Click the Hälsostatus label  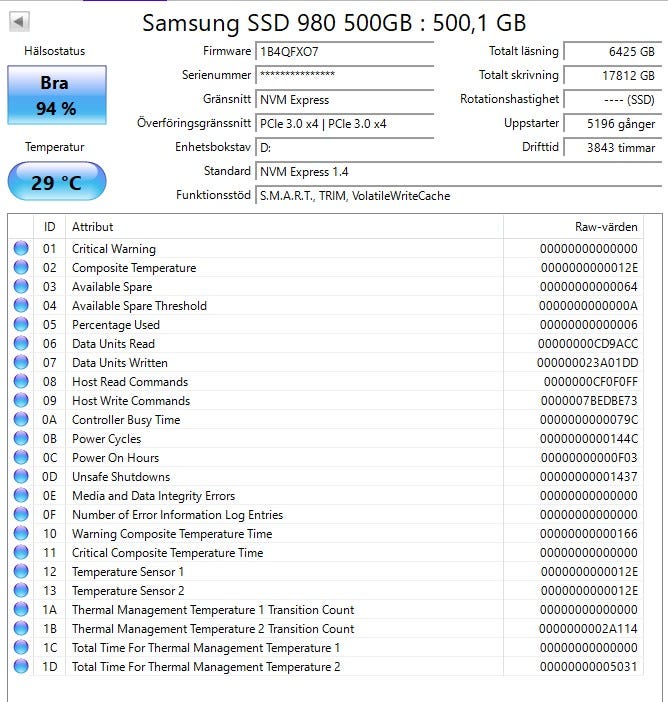pos(55,51)
